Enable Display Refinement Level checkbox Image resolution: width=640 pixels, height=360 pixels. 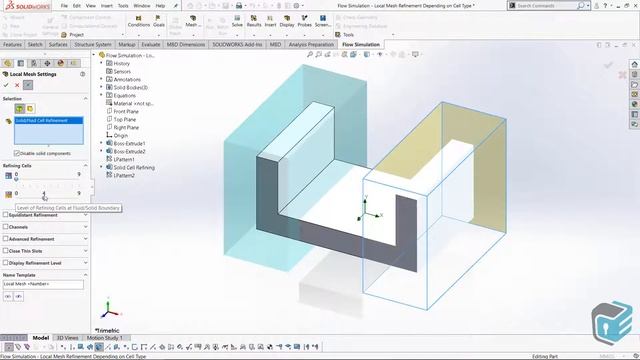[x=5, y=263]
